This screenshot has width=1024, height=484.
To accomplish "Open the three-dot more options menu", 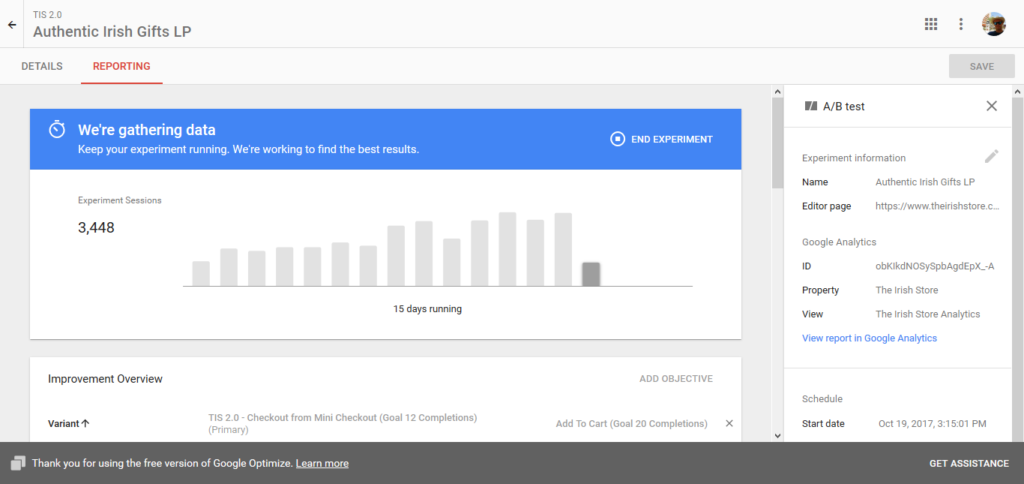I will pos(961,24).
